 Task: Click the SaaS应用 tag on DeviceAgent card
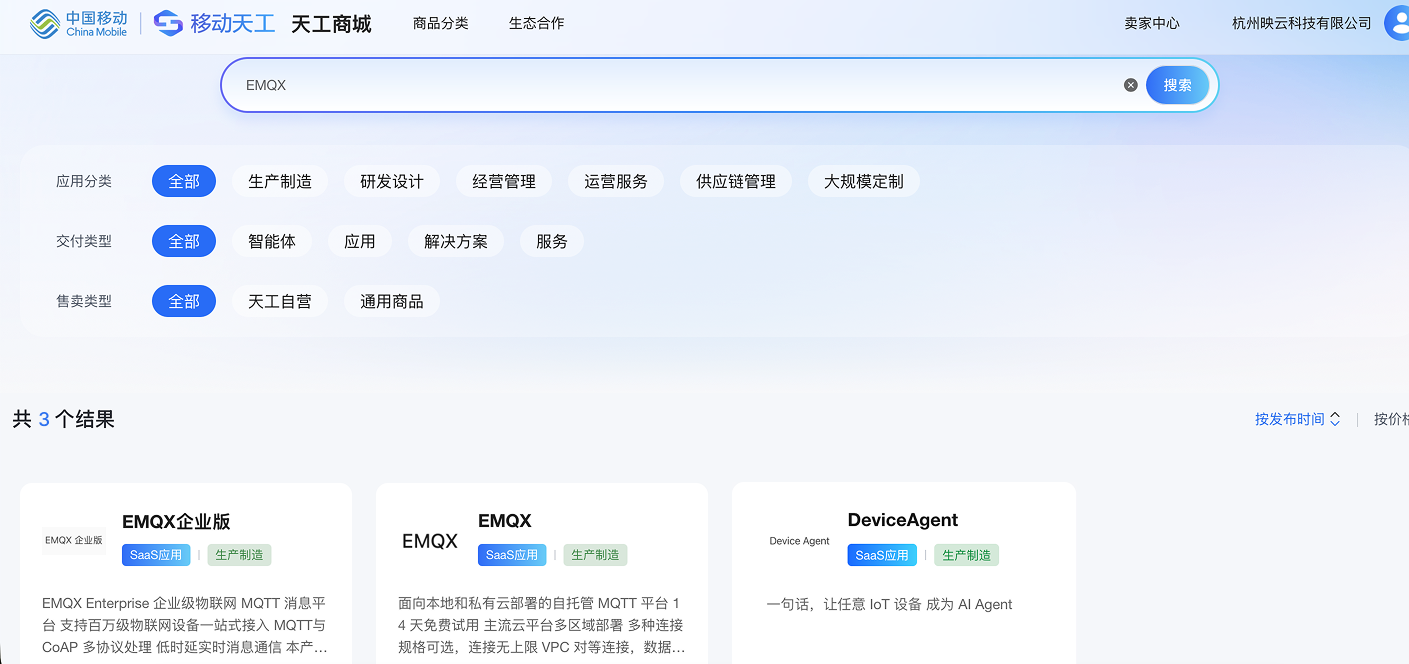coord(882,555)
